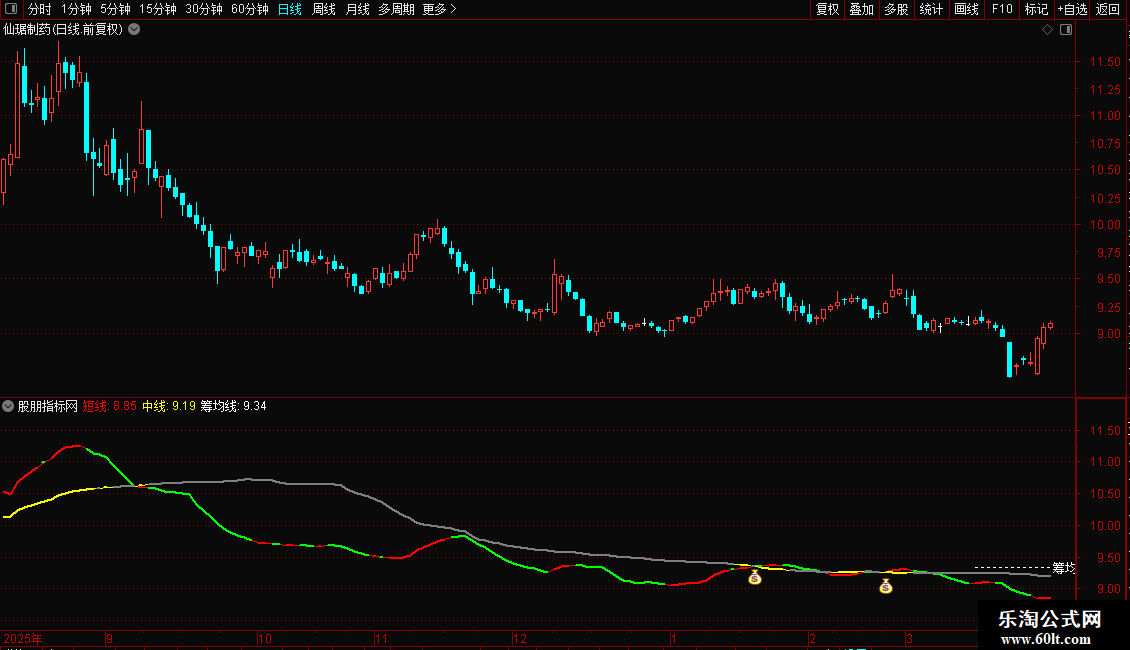Screen dimensions: 1130x650
Task: Click the 10.00 price label in main chart
Action: point(1105,225)
